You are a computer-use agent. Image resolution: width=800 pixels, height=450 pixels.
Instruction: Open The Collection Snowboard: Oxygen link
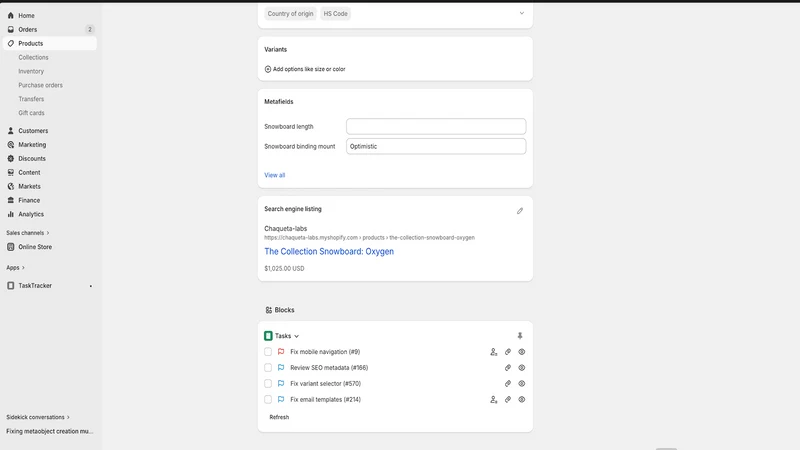pos(329,252)
